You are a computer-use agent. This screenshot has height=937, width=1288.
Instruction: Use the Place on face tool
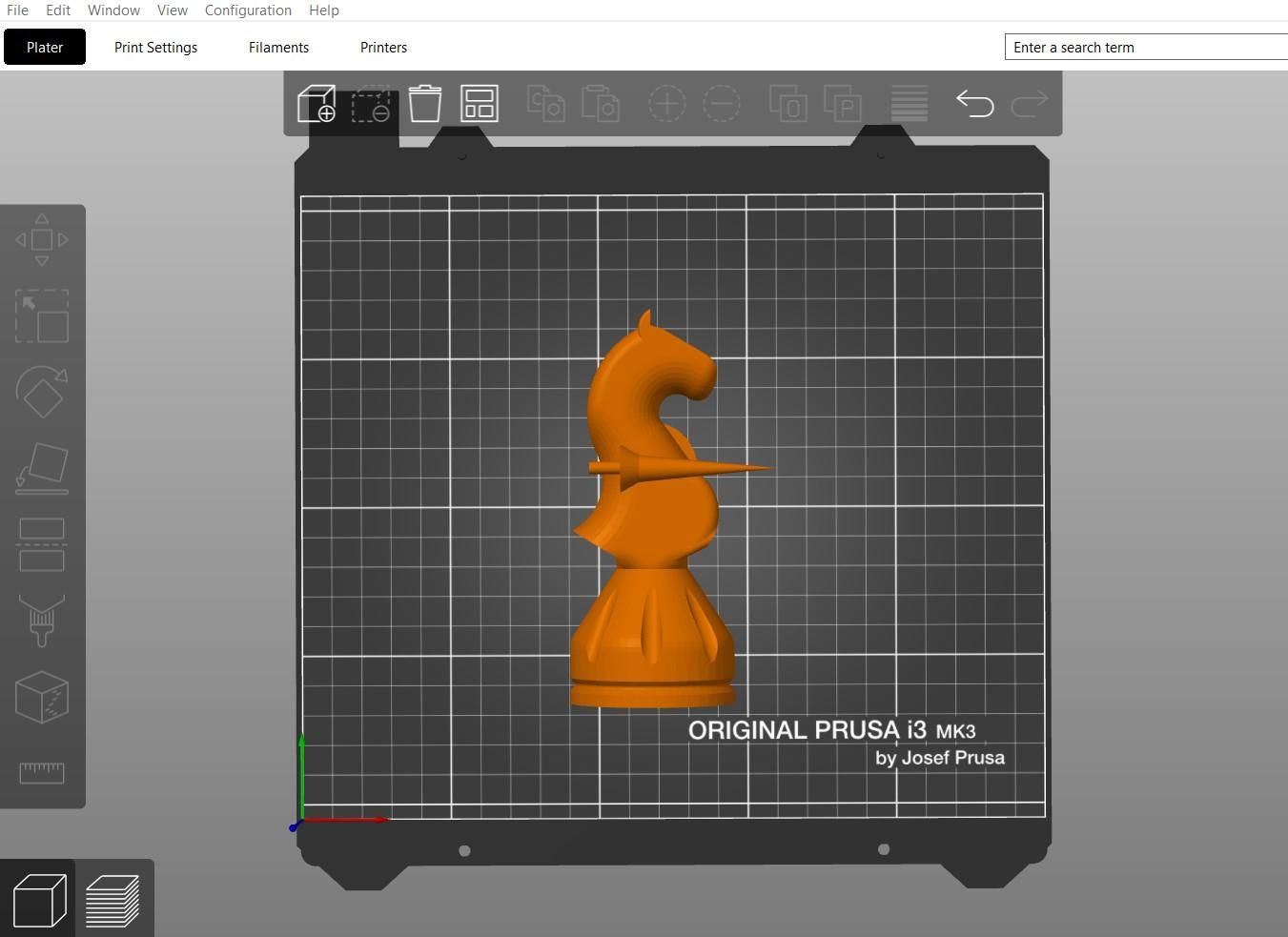point(42,467)
